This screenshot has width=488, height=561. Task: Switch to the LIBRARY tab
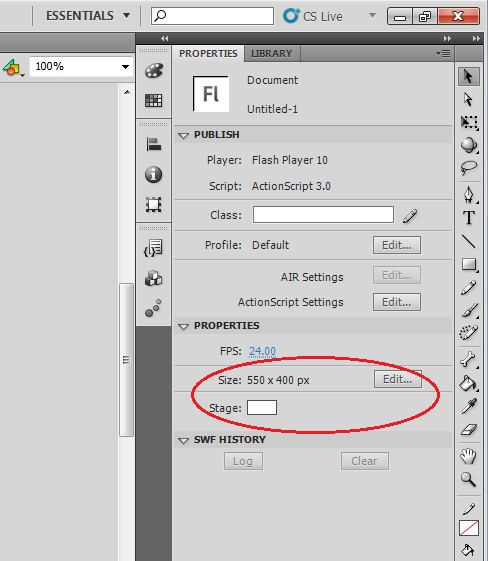272,54
